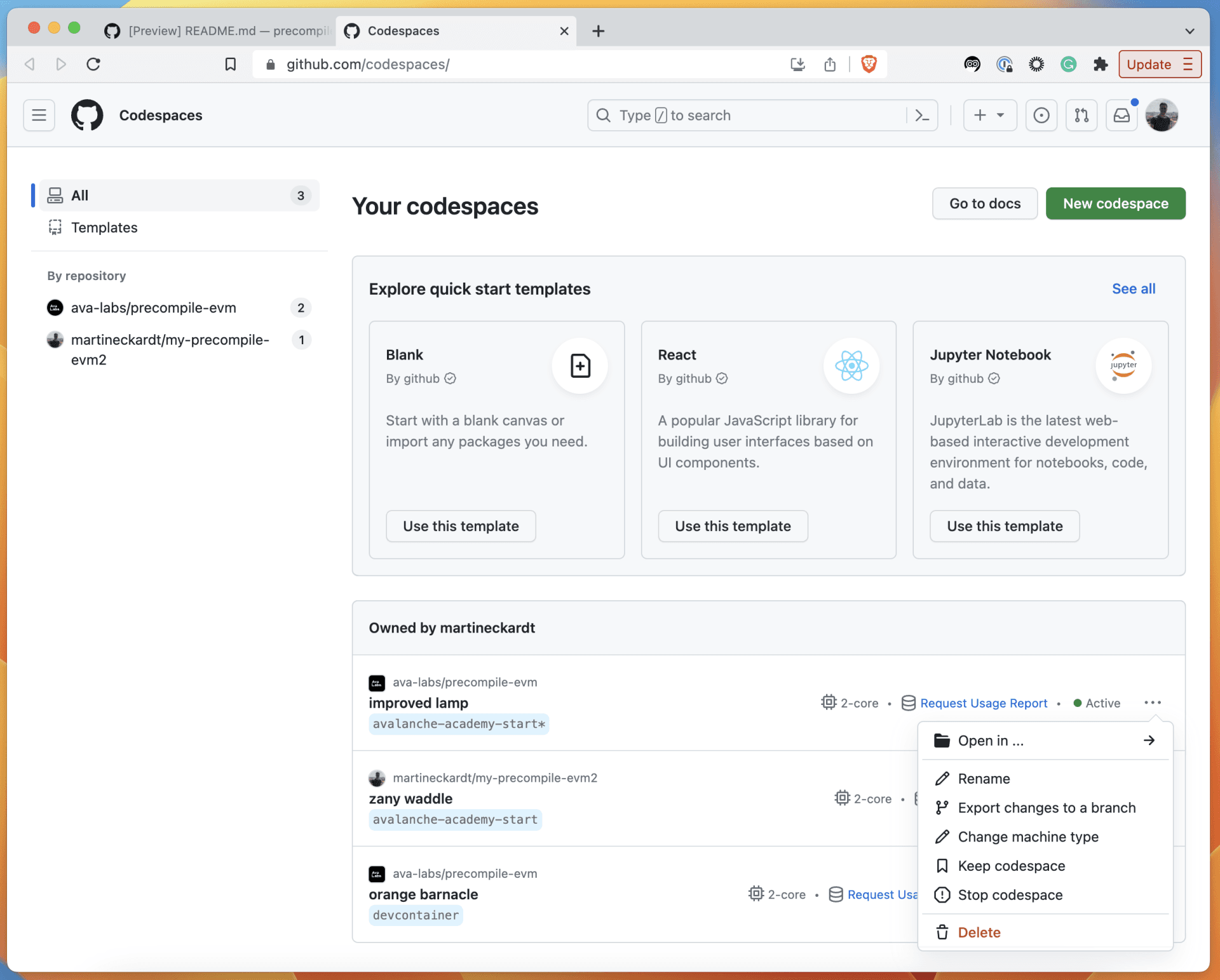Open the browser extensions puzzle icon
This screenshot has height=980, width=1220.
tap(1100, 64)
